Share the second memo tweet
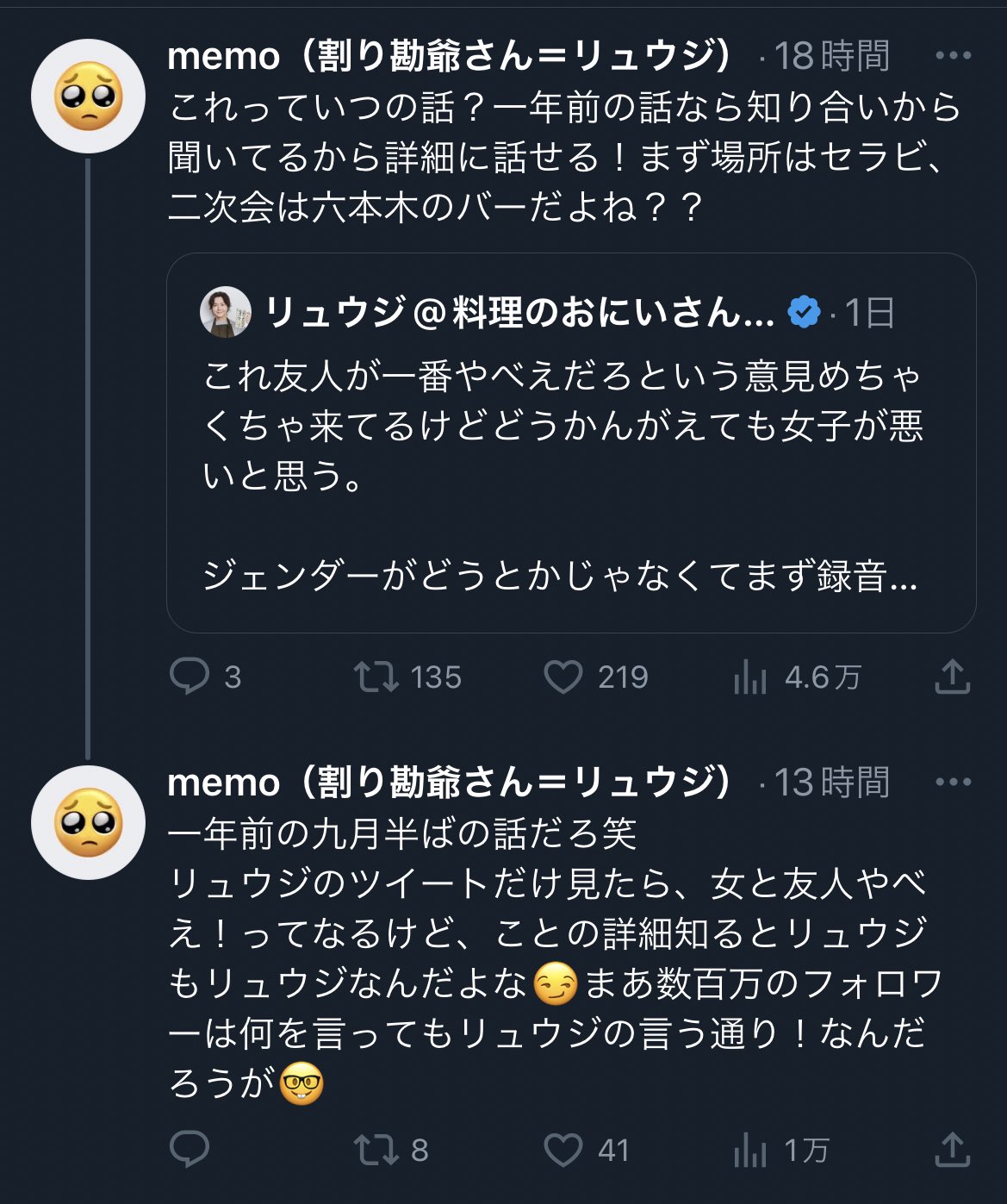This screenshot has width=1007, height=1204. [x=952, y=1149]
